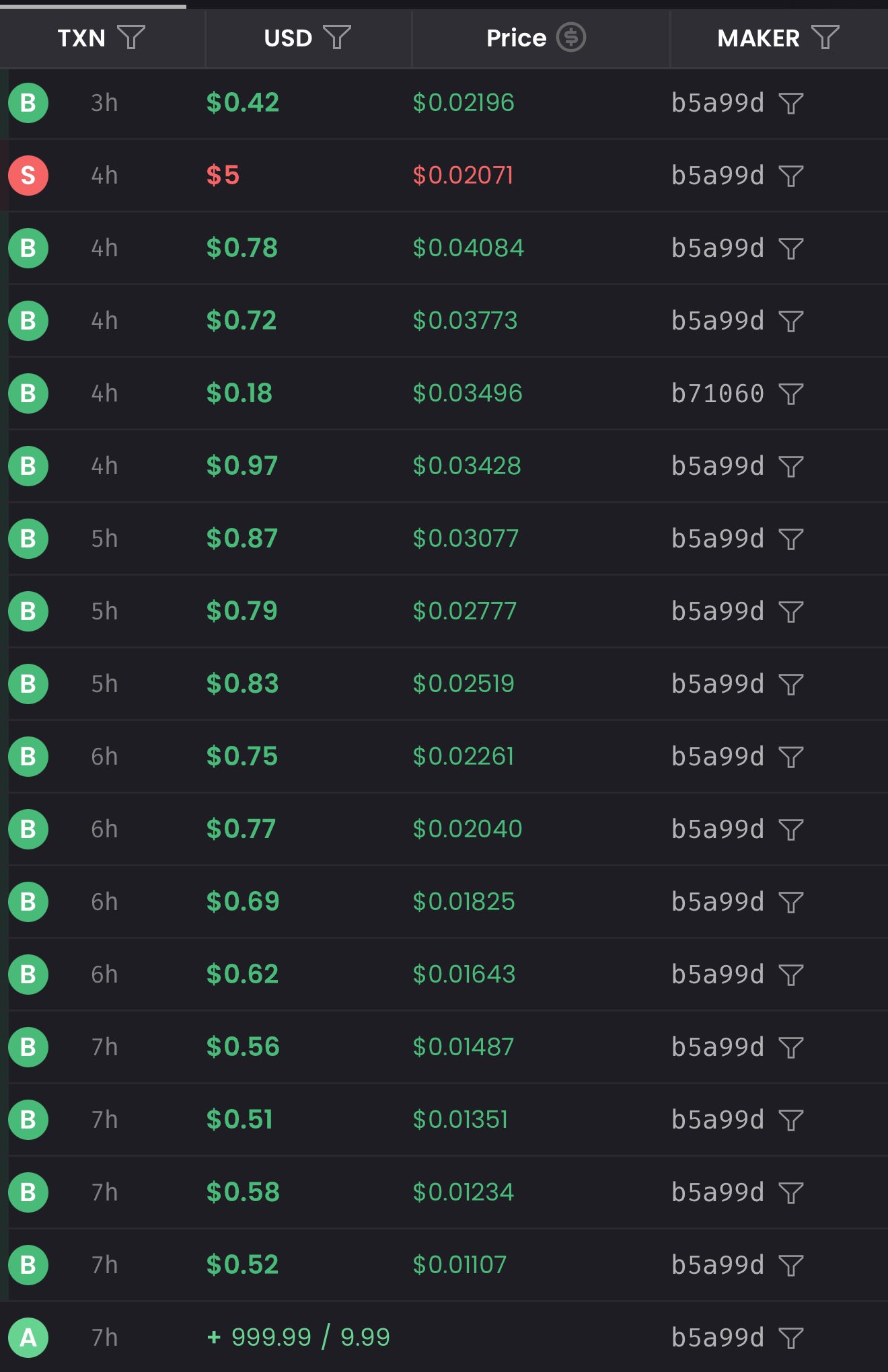Toggle the Price currency dollar icon
Screen dimensions: 888x1372
pyautogui.click(x=571, y=37)
